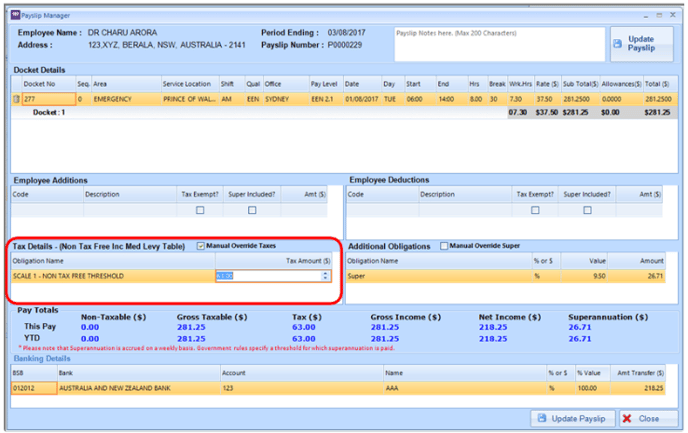Select the EEN 2.1 pay level cell
The image size is (688, 433).
point(326,99)
